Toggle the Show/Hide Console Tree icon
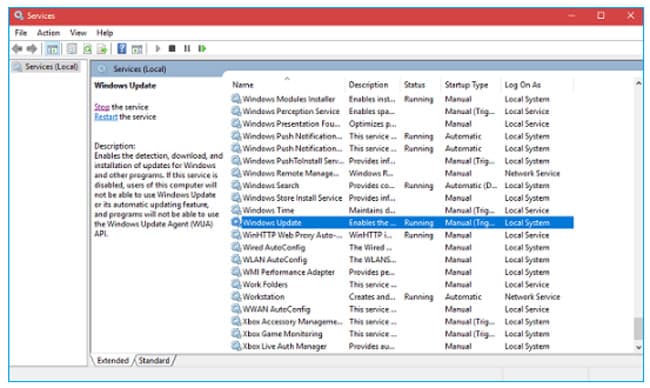This screenshot has height=388, width=650. pyautogui.click(x=52, y=49)
